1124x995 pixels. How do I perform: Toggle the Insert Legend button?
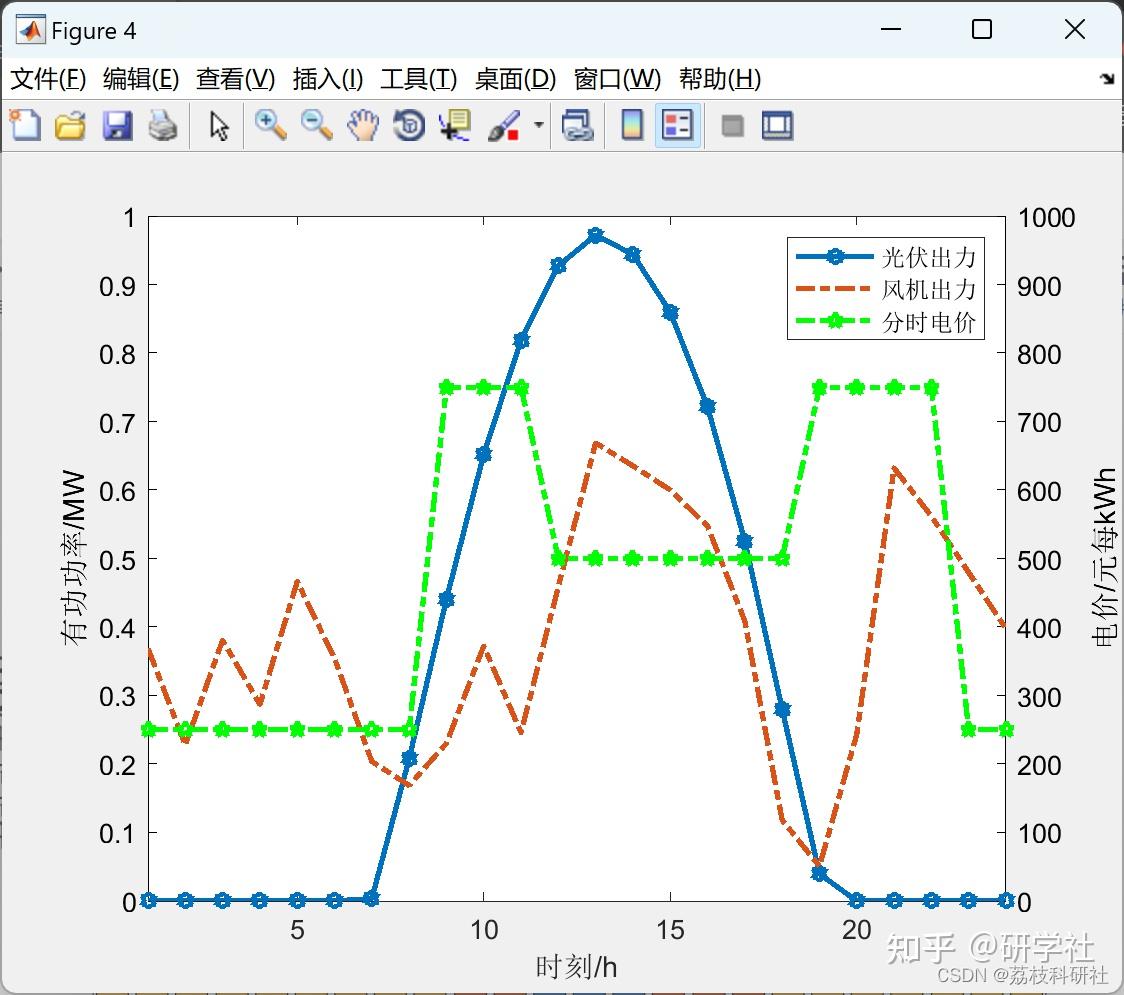click(677, 125)
